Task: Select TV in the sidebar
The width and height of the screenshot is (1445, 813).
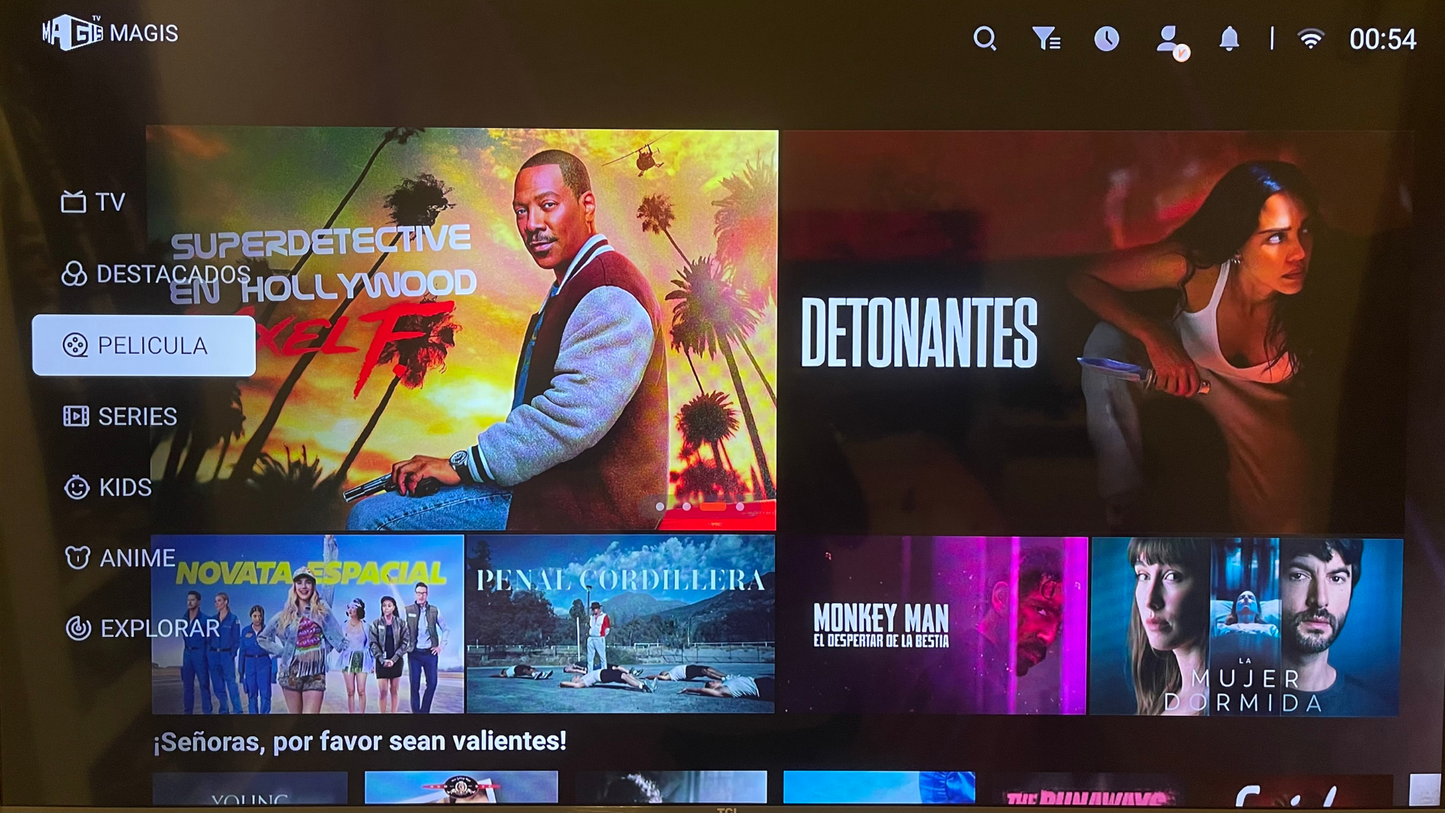Action: point(93,202)
